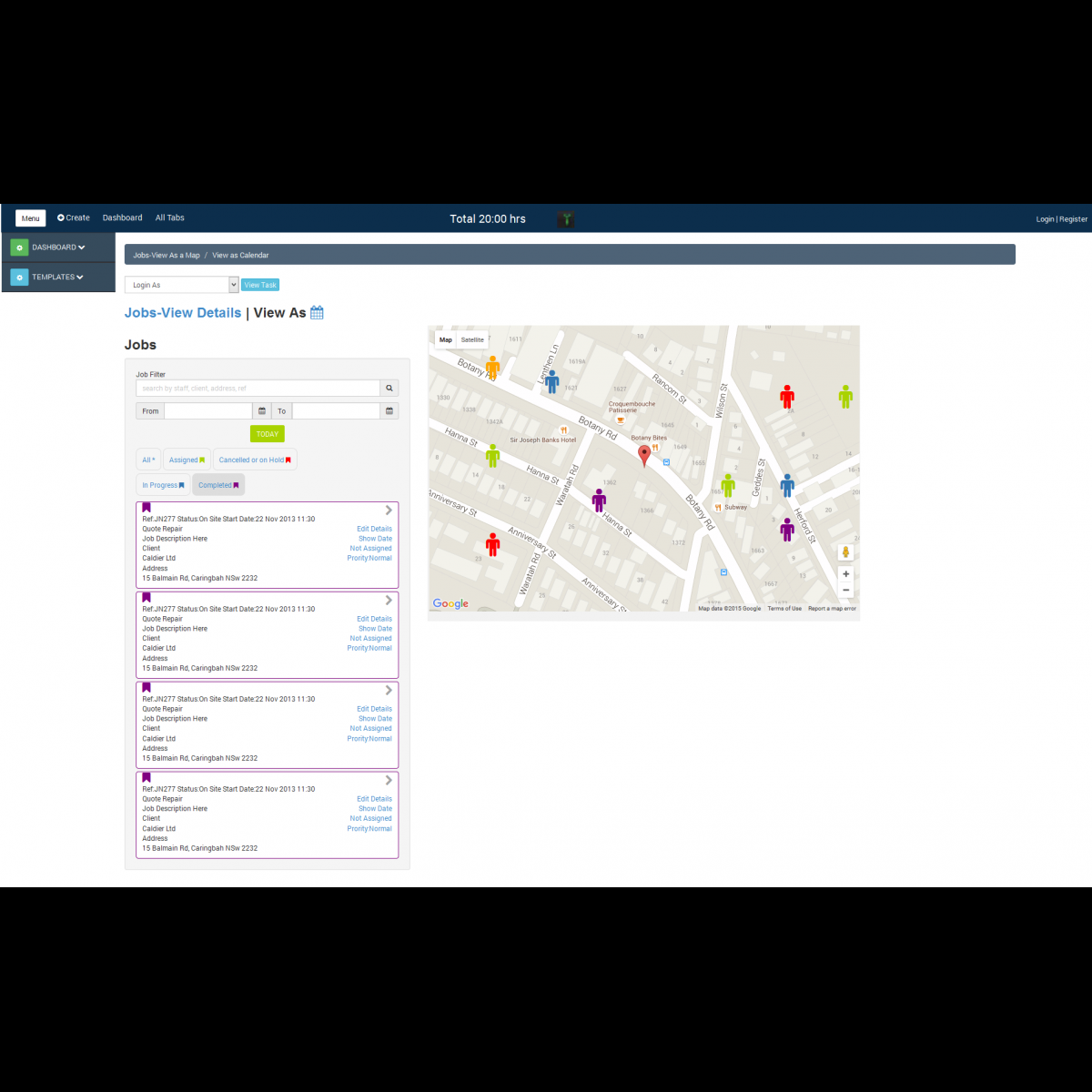Image resolution: width=1092 pixels, height=1092 pixels.
Task: Zoom in on the map with plus button
Action: (x=846, y=574)
